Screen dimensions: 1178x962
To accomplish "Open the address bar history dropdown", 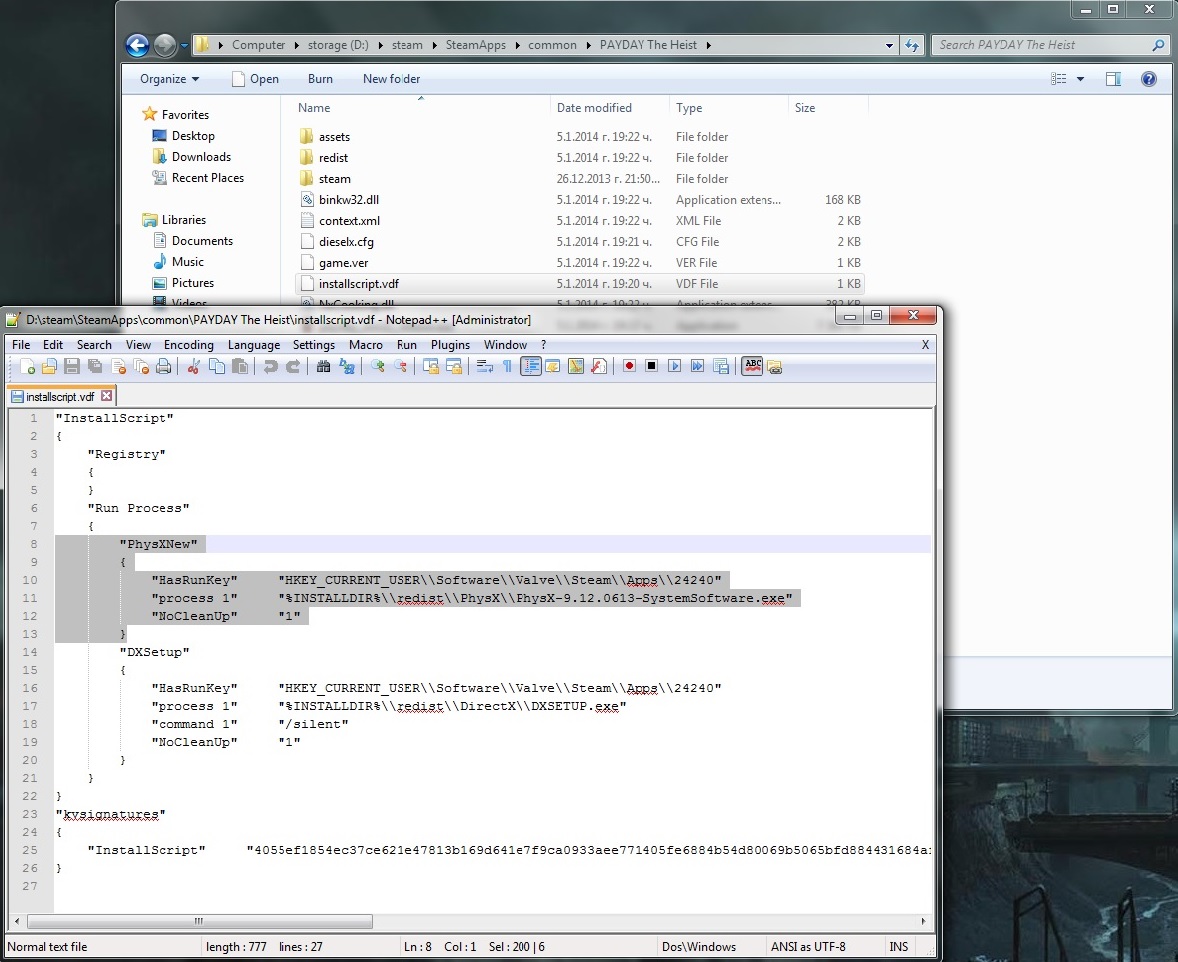I will [890, 45].
